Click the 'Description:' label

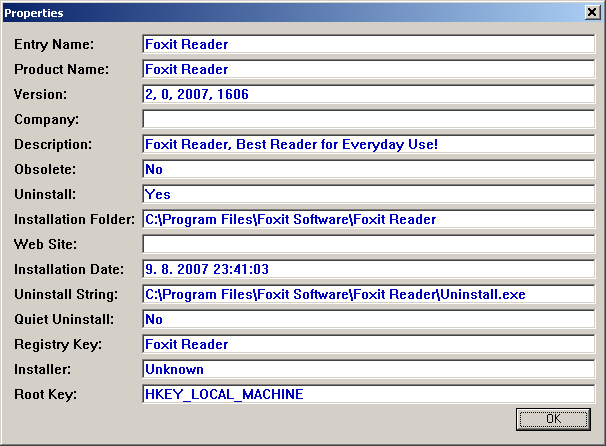tap(53, 144)
